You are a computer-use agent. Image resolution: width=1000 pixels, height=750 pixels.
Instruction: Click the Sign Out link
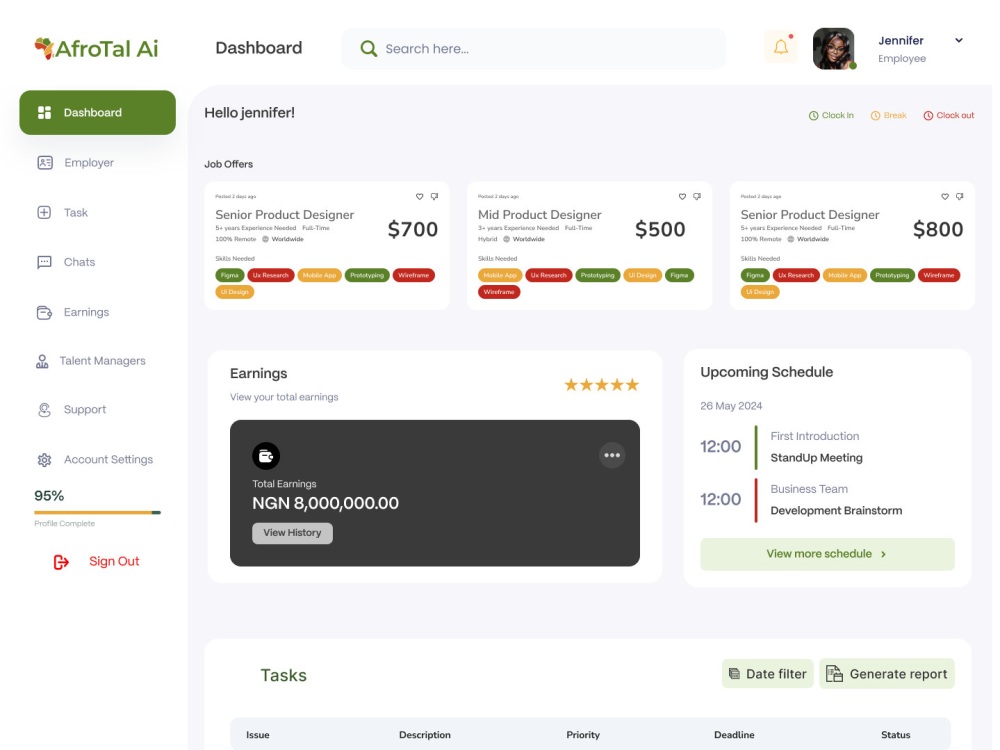[x=114, y=561]
